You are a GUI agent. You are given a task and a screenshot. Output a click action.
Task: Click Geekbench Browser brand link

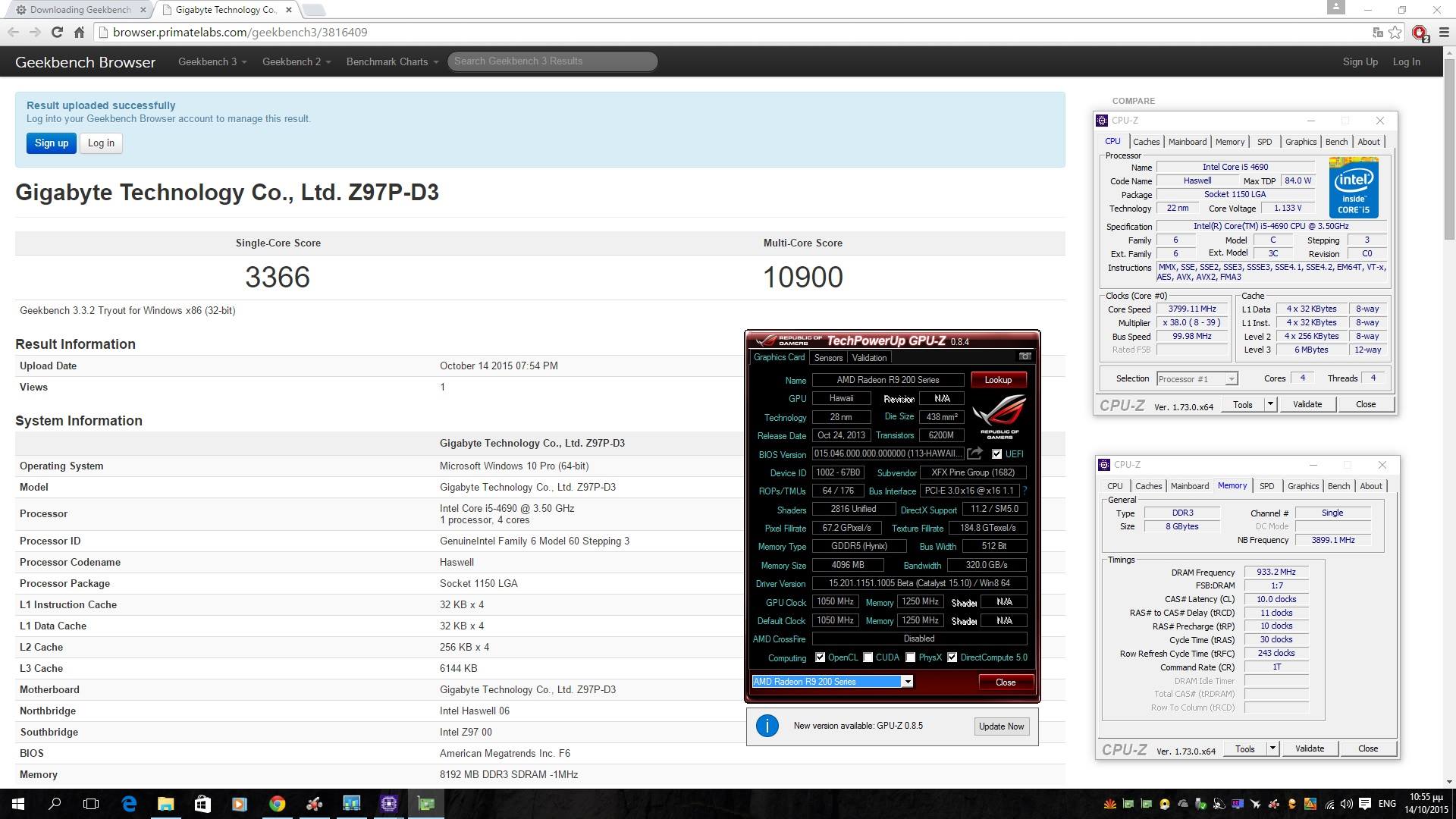coord(85,62)
